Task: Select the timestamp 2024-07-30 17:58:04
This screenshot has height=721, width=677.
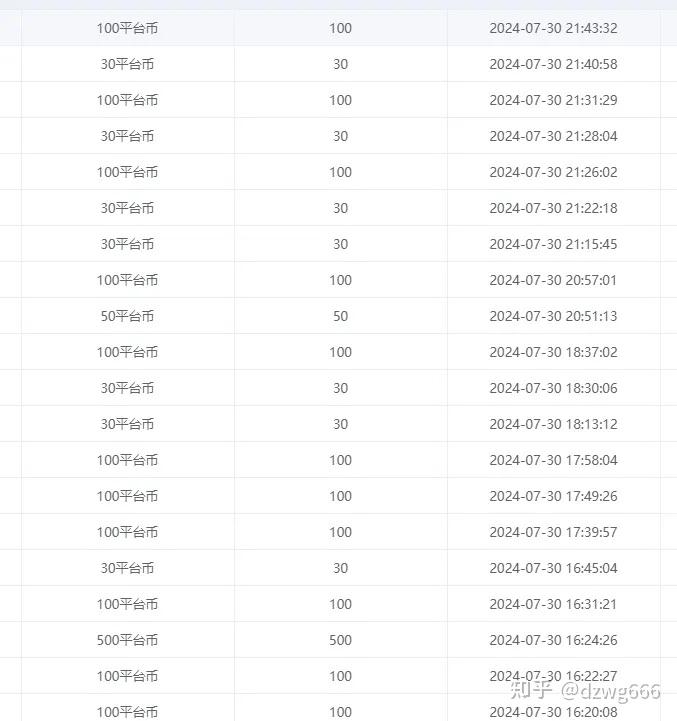Action: (x=553, y=460)
